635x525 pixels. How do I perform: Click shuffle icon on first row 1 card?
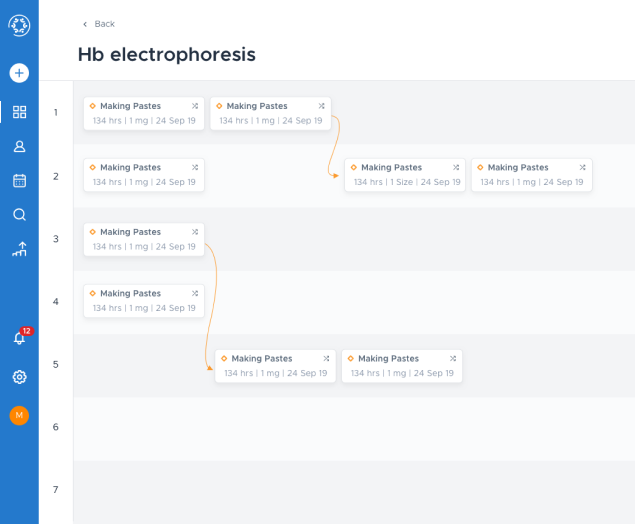coord(195,106)
